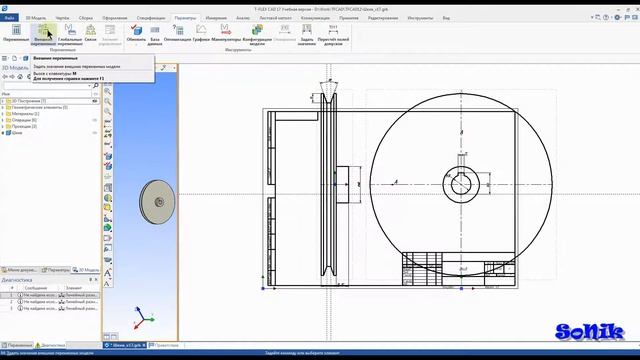Click the back arrow in the 3D Модель panel

point(5,77)
